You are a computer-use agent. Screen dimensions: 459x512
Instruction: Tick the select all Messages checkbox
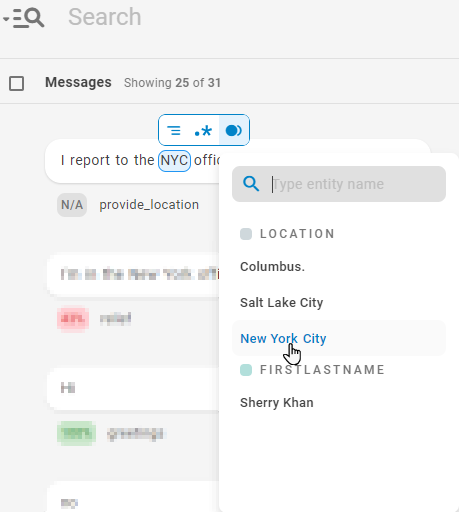click(x=16, y=83)
